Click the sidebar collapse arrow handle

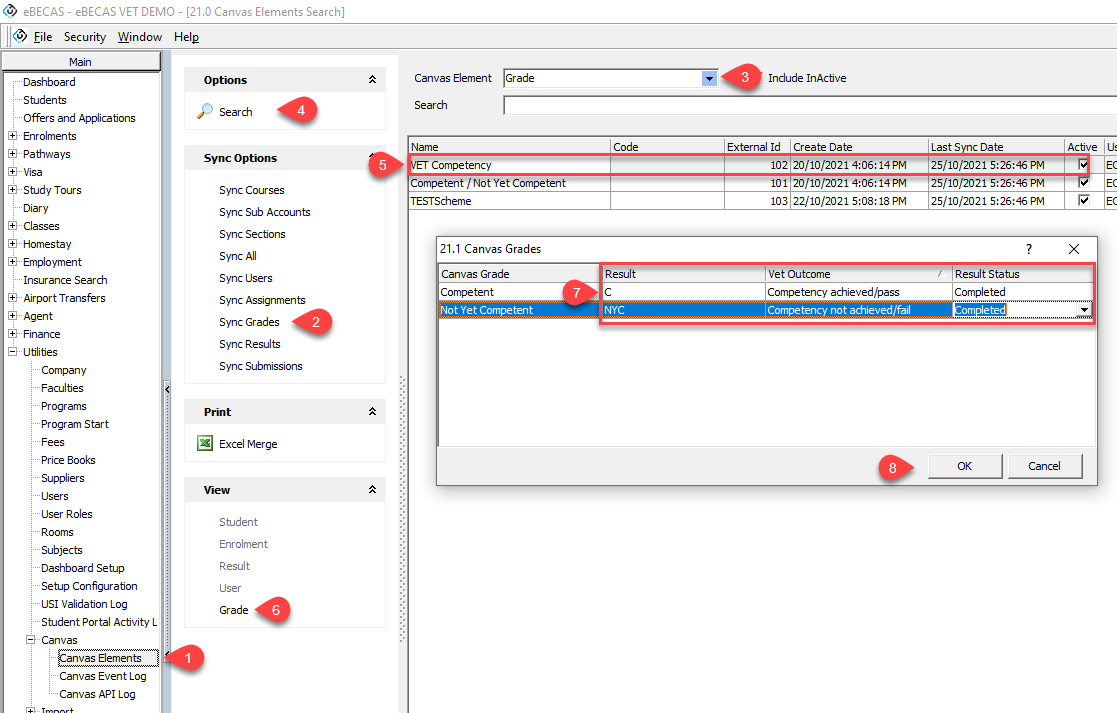167,389
